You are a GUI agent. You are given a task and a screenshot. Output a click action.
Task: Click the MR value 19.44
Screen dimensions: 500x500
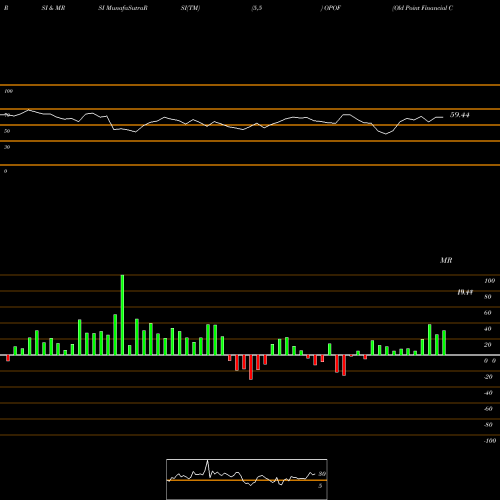(465, 292)
